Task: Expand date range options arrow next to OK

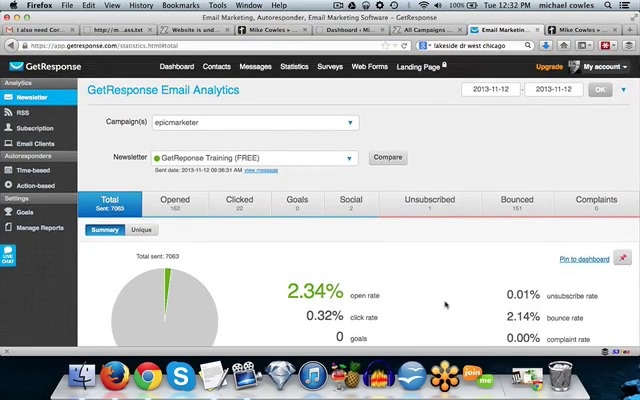Action: pos(623,90)
